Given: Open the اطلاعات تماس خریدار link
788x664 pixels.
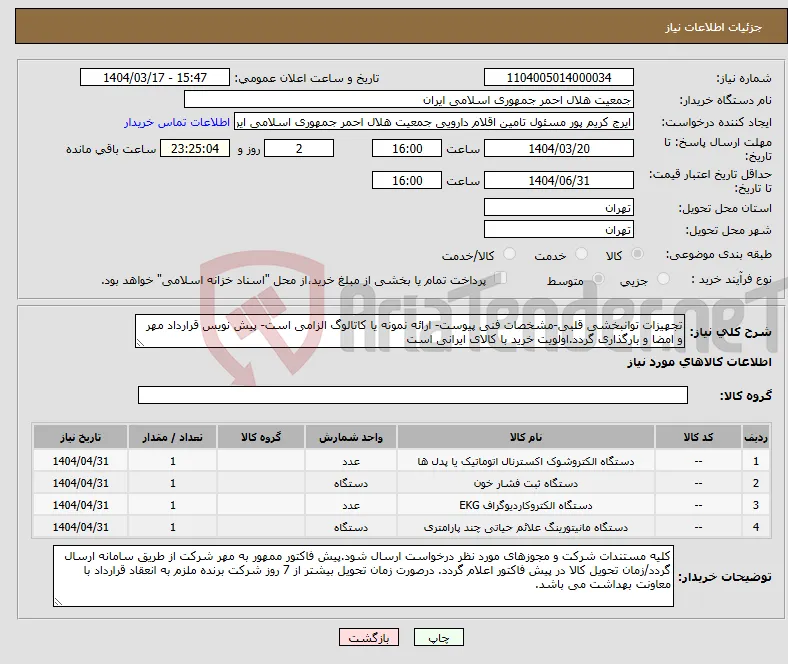Looking at the screenshot, I should 177,122.
